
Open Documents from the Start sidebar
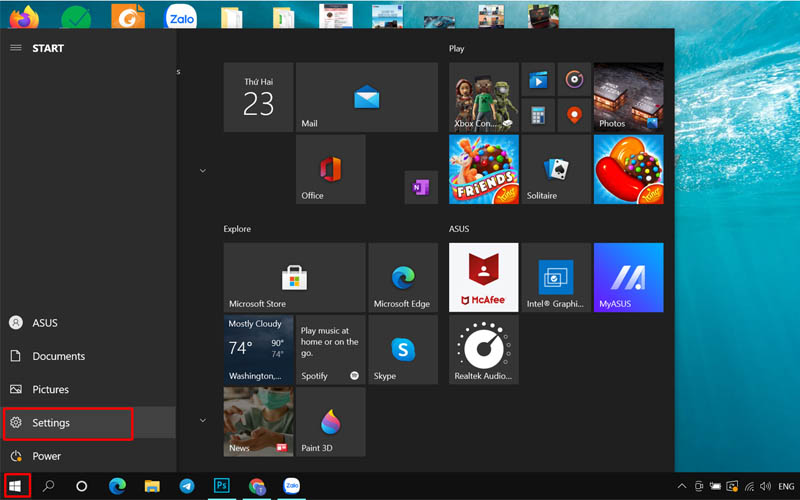(x=58, y=356)
